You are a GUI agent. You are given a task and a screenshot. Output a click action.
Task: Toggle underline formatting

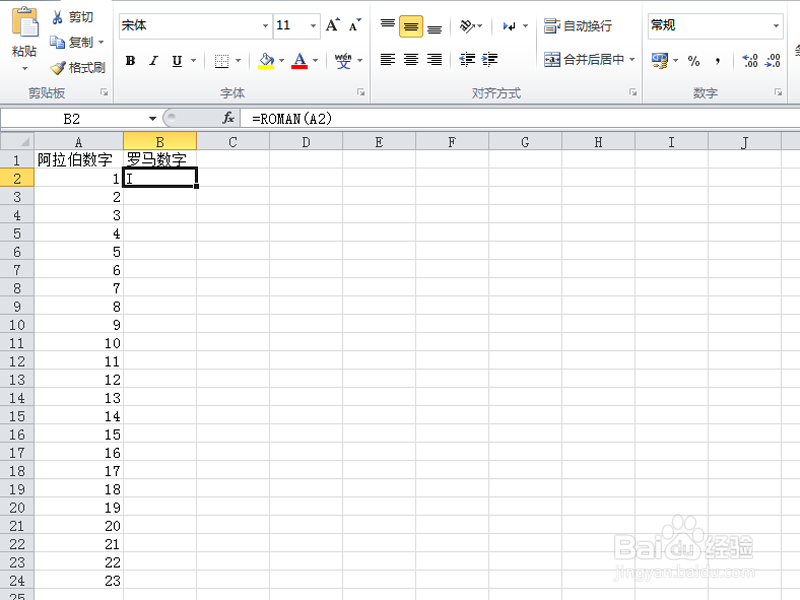[x=177, y=61]
